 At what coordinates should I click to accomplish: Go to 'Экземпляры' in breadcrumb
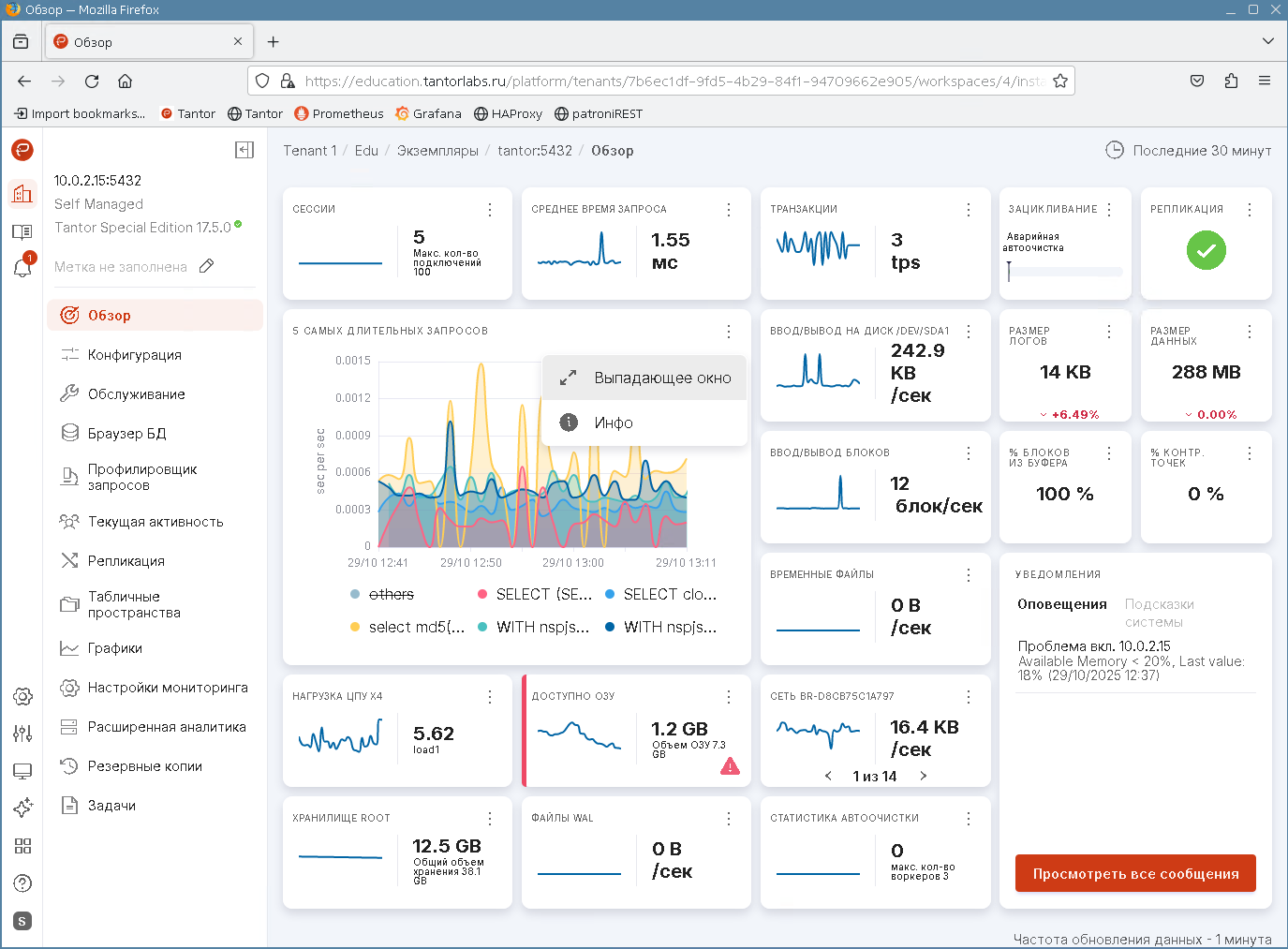click(437, 151)
